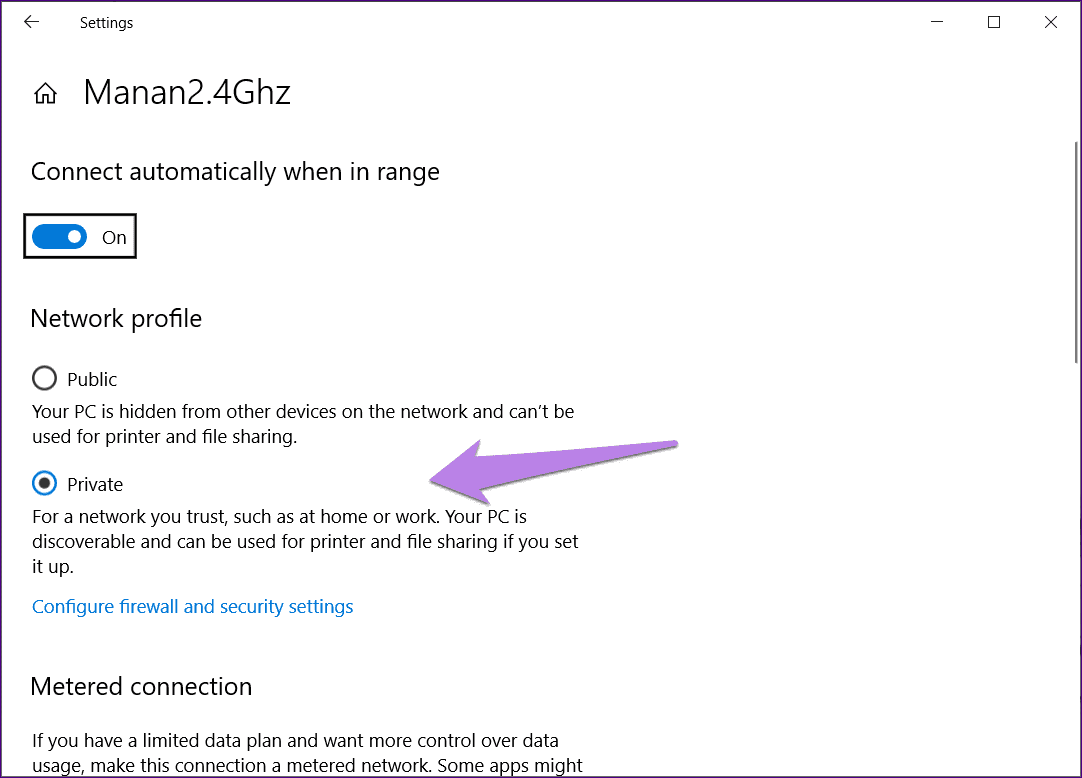Image resolution: width=1082 pixels, height=778 pixels.
Task: Click the home icon beside Manan2.4Ghz
Action: (45, 92)
